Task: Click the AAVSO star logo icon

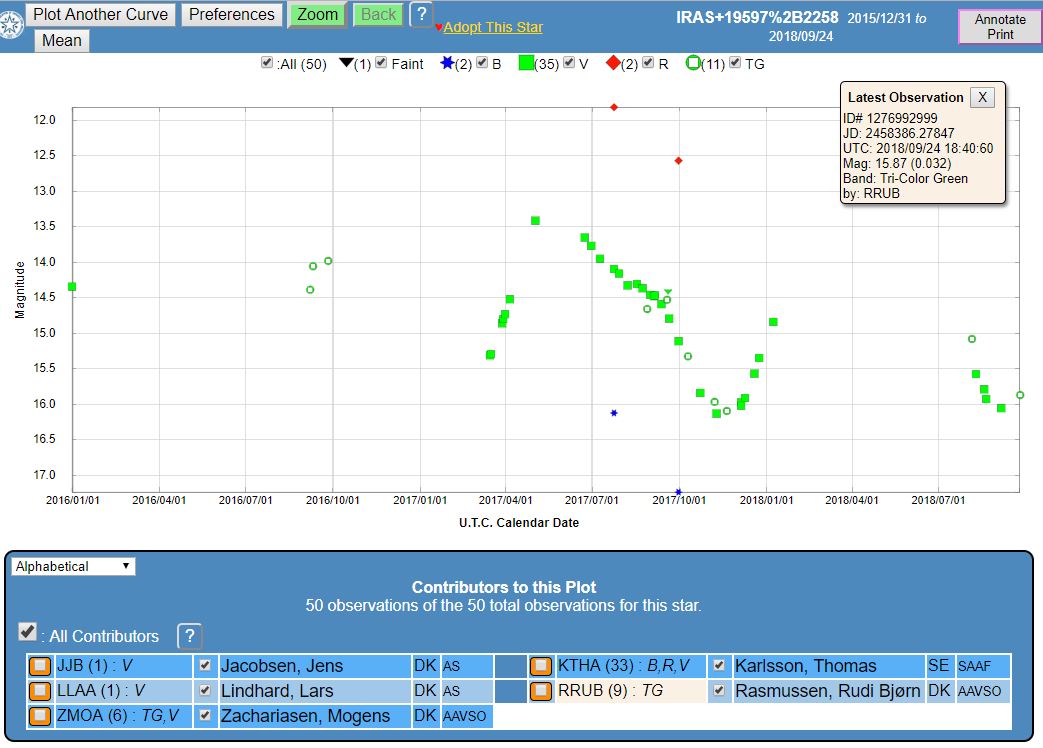Action: tap(11, 23)
